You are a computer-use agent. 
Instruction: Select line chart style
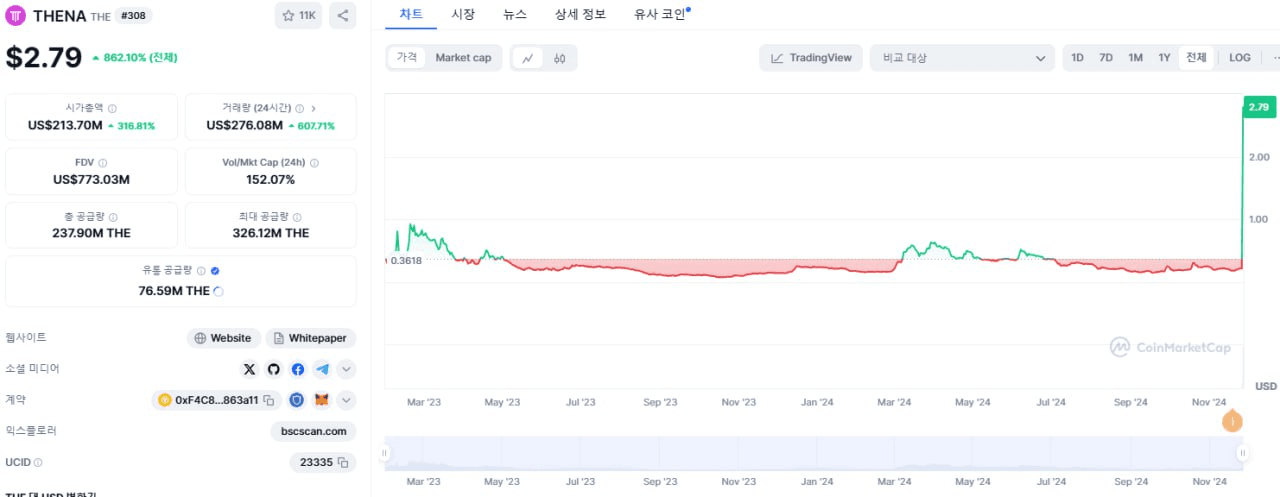pyautogui.click(x=527, y=58)
